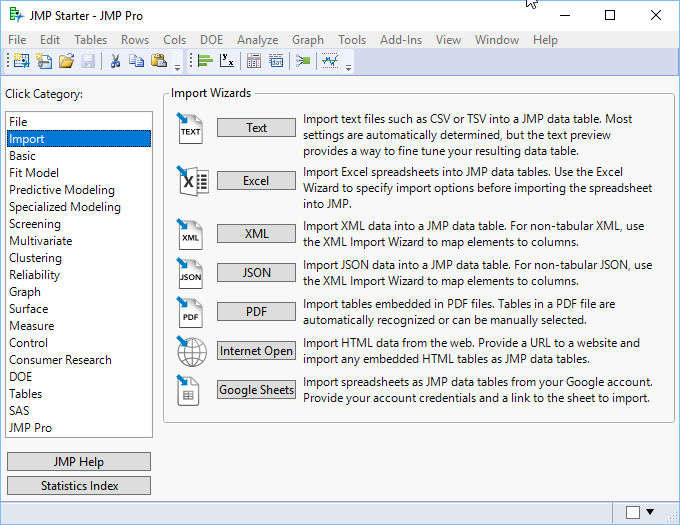This screenshot has height=525, width=680.
Task: Click the Cut scissors icon
Action: 115,61
